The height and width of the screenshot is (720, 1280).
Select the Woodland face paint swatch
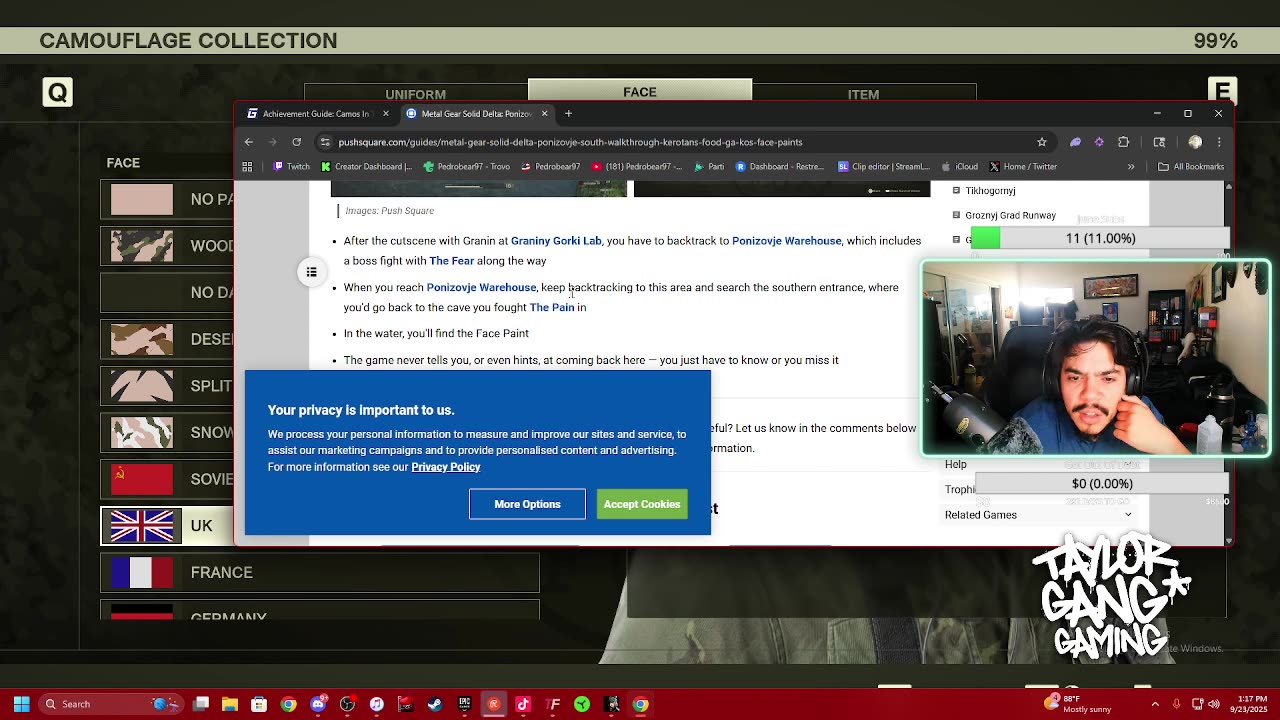142,245
